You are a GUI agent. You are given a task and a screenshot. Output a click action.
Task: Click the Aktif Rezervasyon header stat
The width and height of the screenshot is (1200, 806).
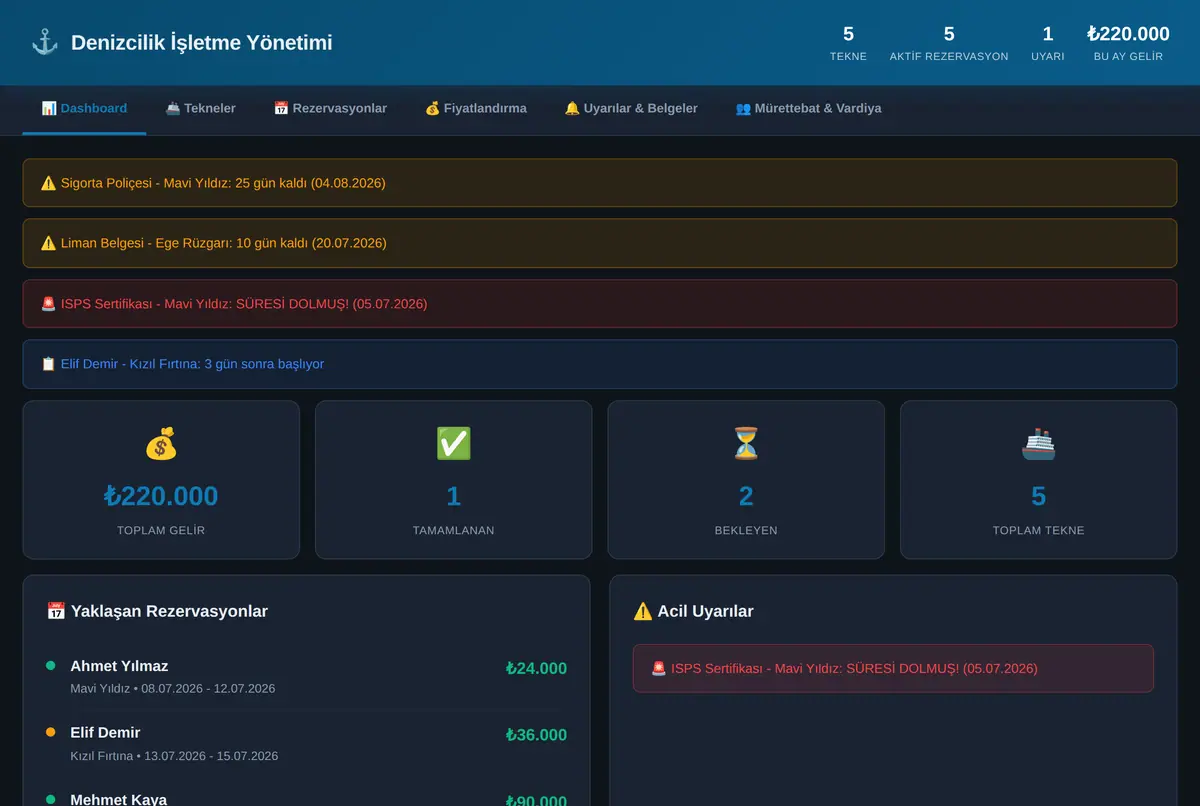click(949, 43)
